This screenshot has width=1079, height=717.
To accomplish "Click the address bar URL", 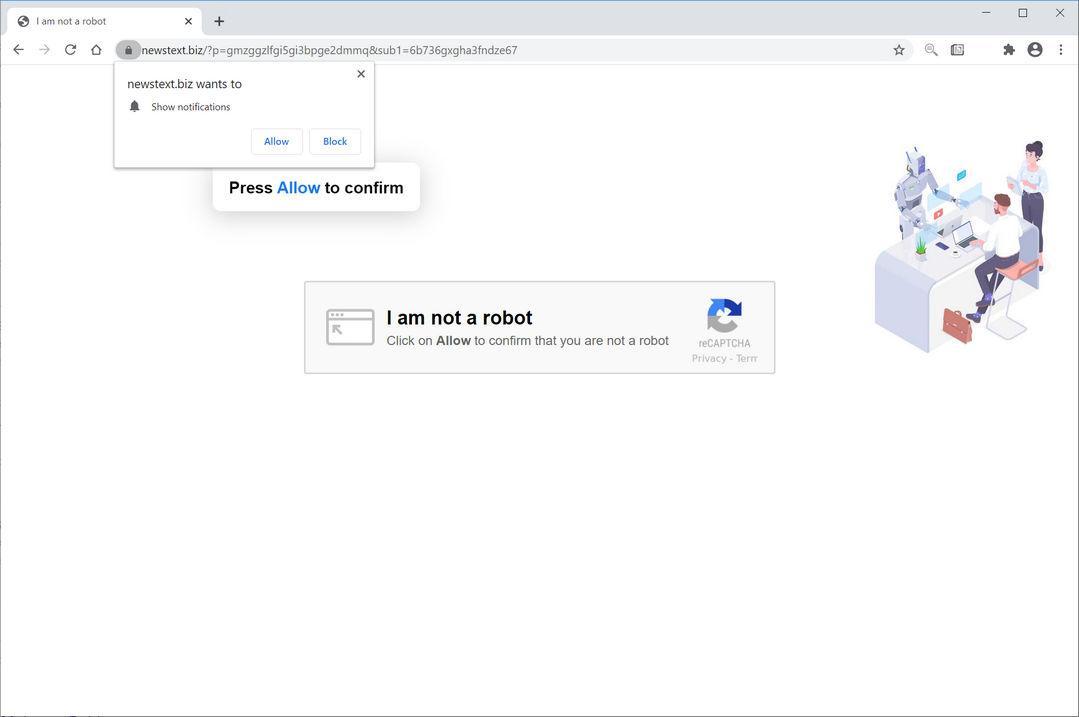I will 330,49.
